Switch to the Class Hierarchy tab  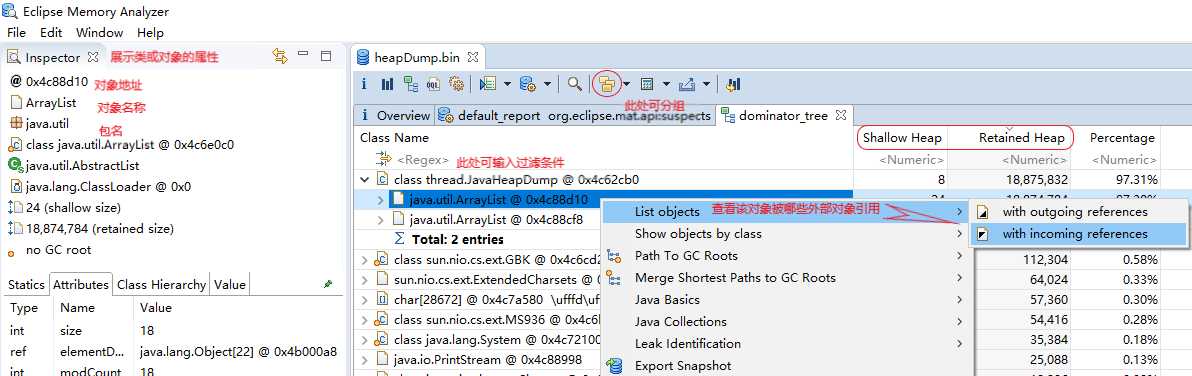click(x=161, y=285)
